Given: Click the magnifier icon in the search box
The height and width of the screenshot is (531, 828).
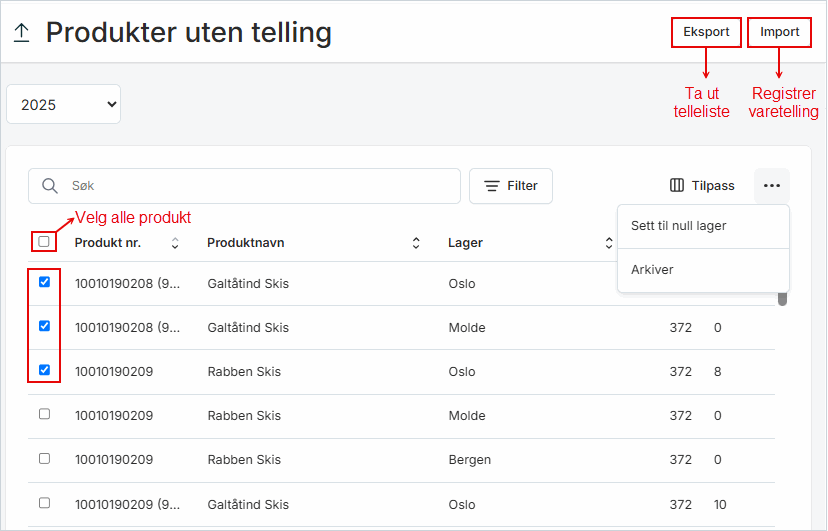Looking at the screenshot, I should [x=49, y=186].
